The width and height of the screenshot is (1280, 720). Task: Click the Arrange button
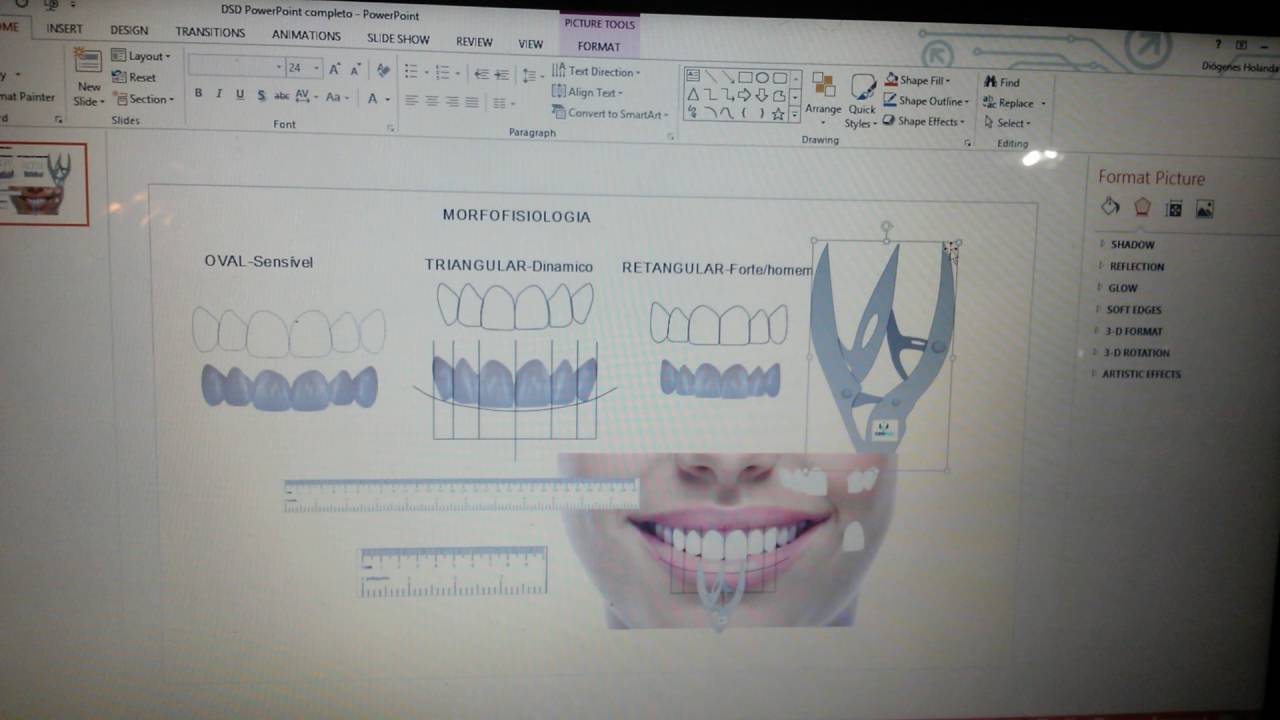click(x=823, y=98)
